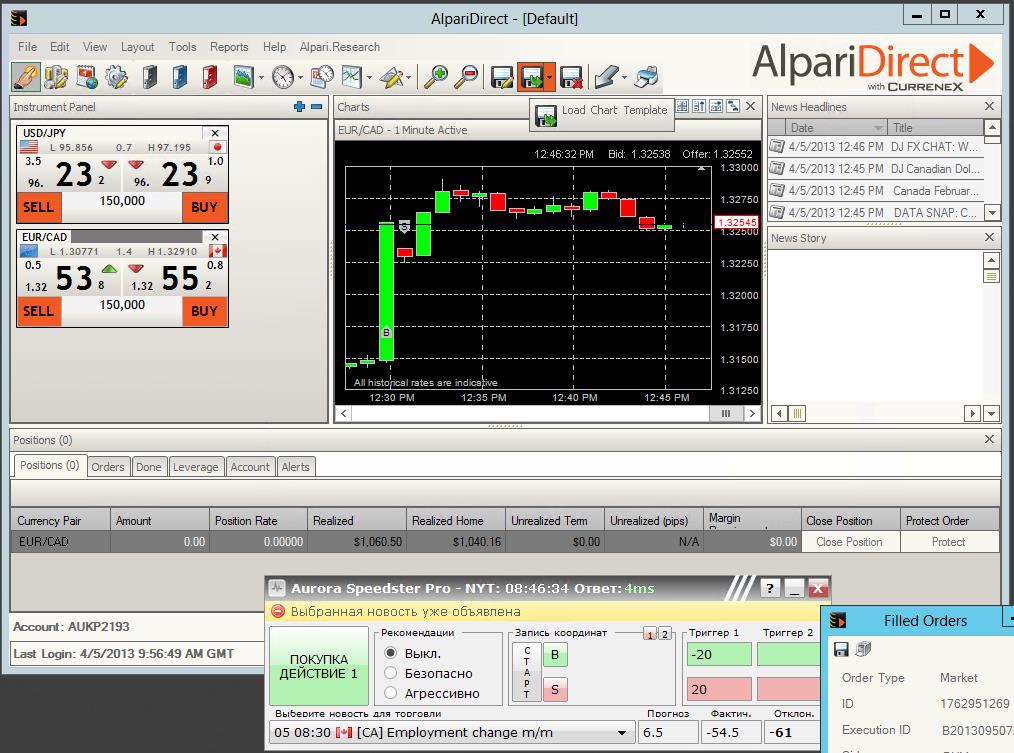Click the clock toolbar icon

click(283, 77)
